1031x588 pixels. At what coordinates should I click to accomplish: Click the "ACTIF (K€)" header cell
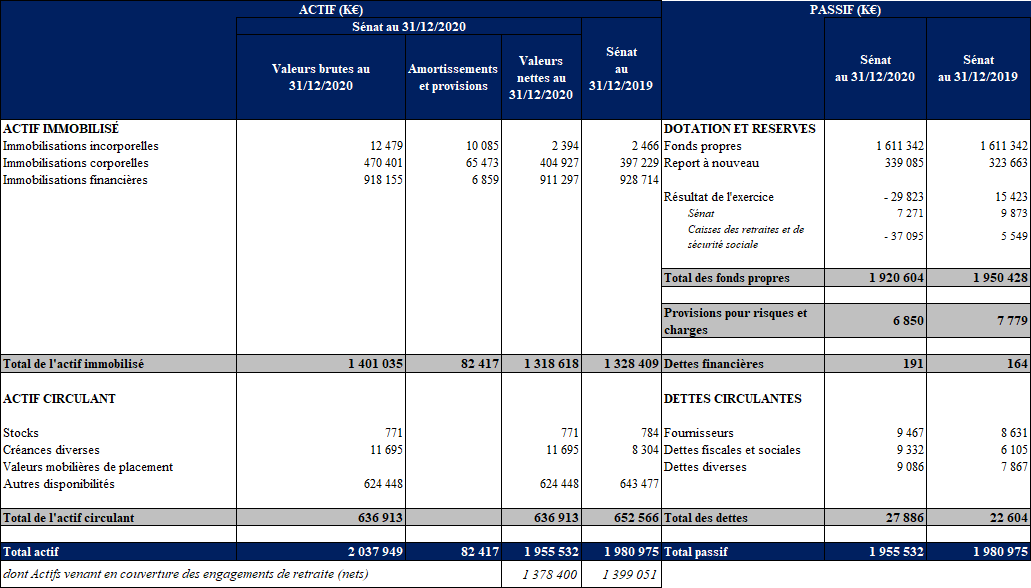[x=331, y=10]
